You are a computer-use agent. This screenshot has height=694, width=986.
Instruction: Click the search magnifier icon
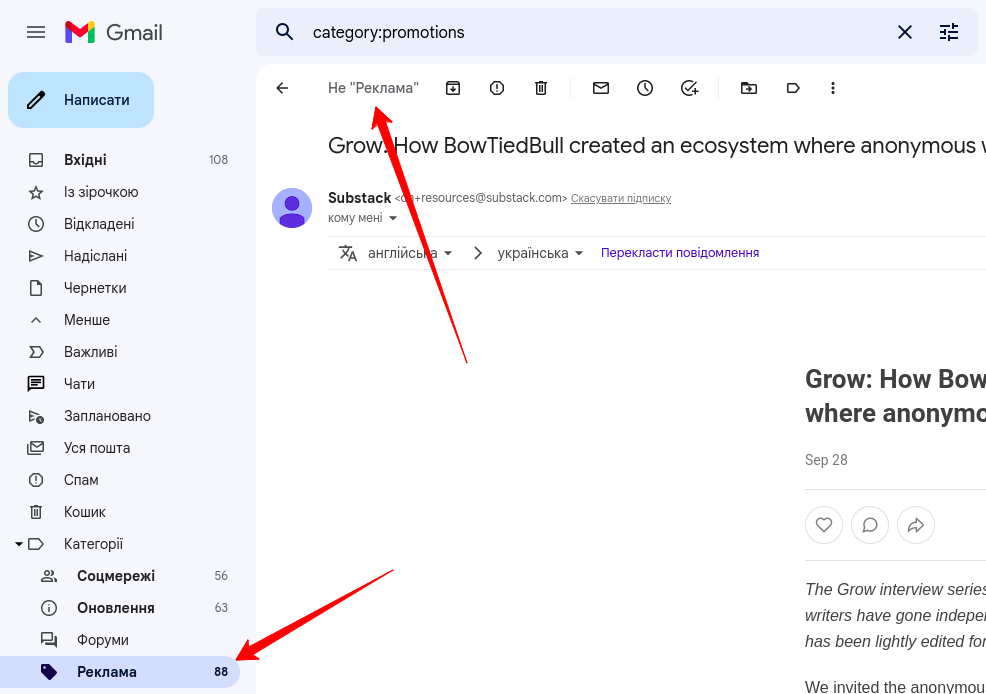point(284,32)
